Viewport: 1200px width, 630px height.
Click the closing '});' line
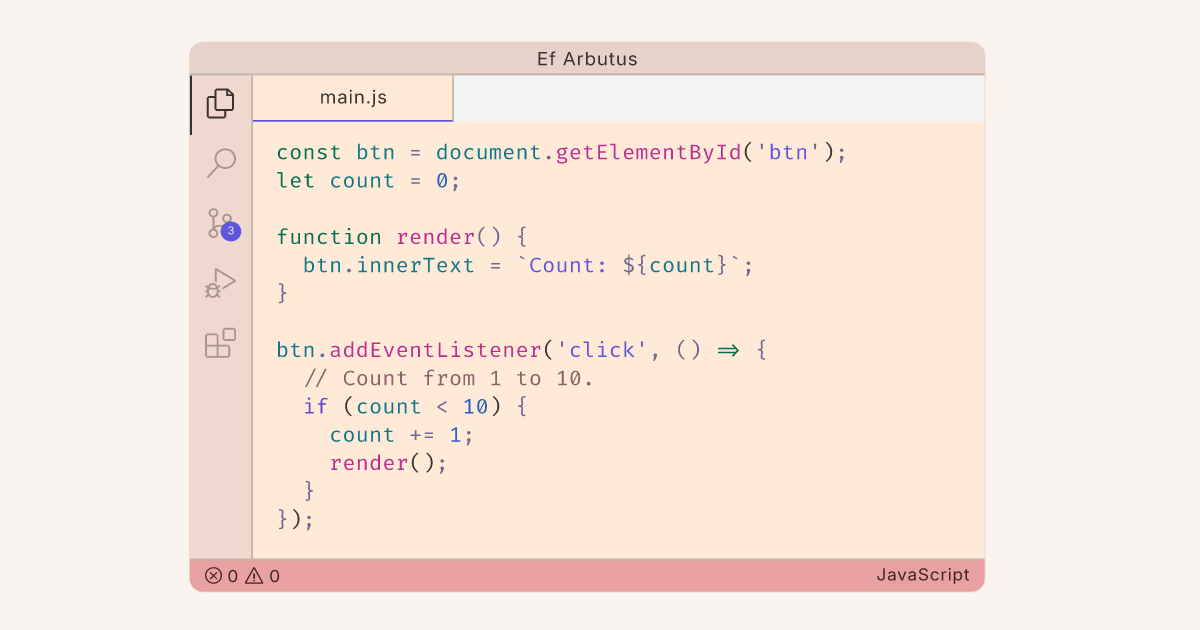click(x=296, y=519)
